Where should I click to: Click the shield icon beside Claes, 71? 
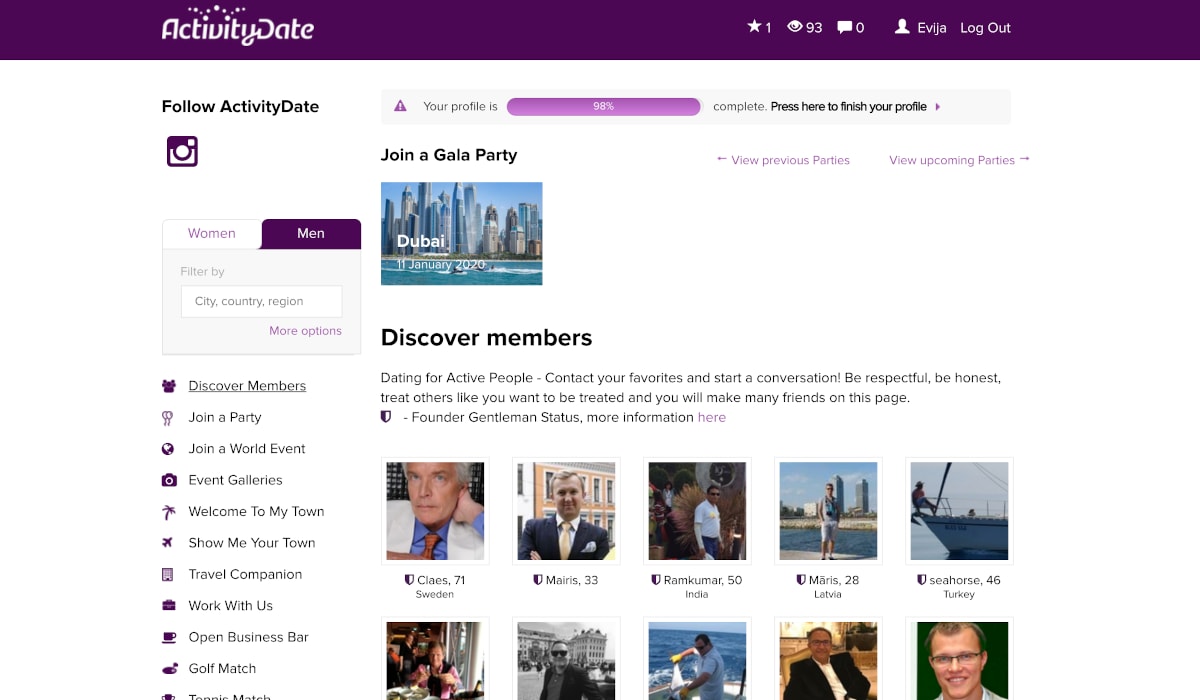point(409,580)
